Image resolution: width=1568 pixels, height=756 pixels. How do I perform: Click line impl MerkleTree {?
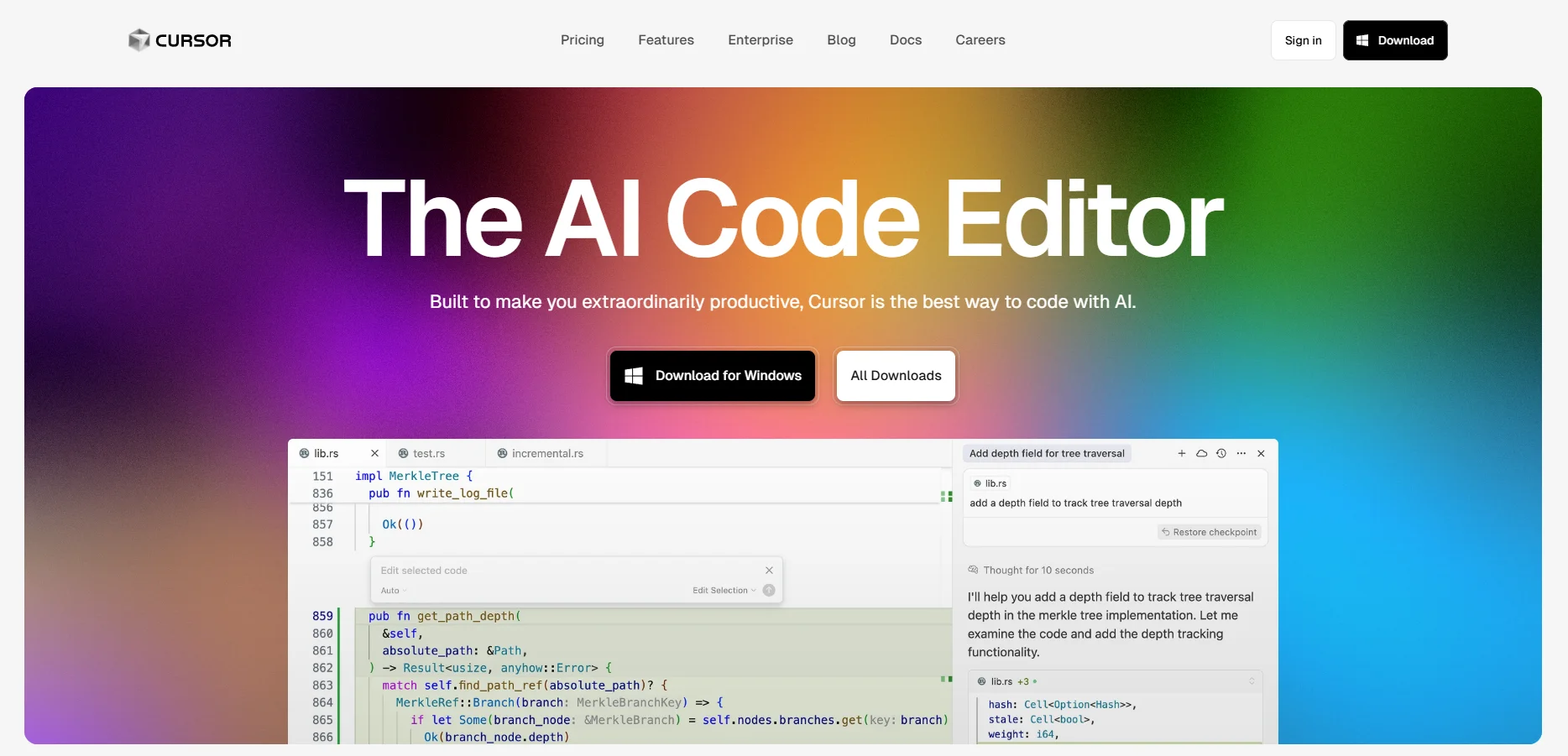(414, 476)
